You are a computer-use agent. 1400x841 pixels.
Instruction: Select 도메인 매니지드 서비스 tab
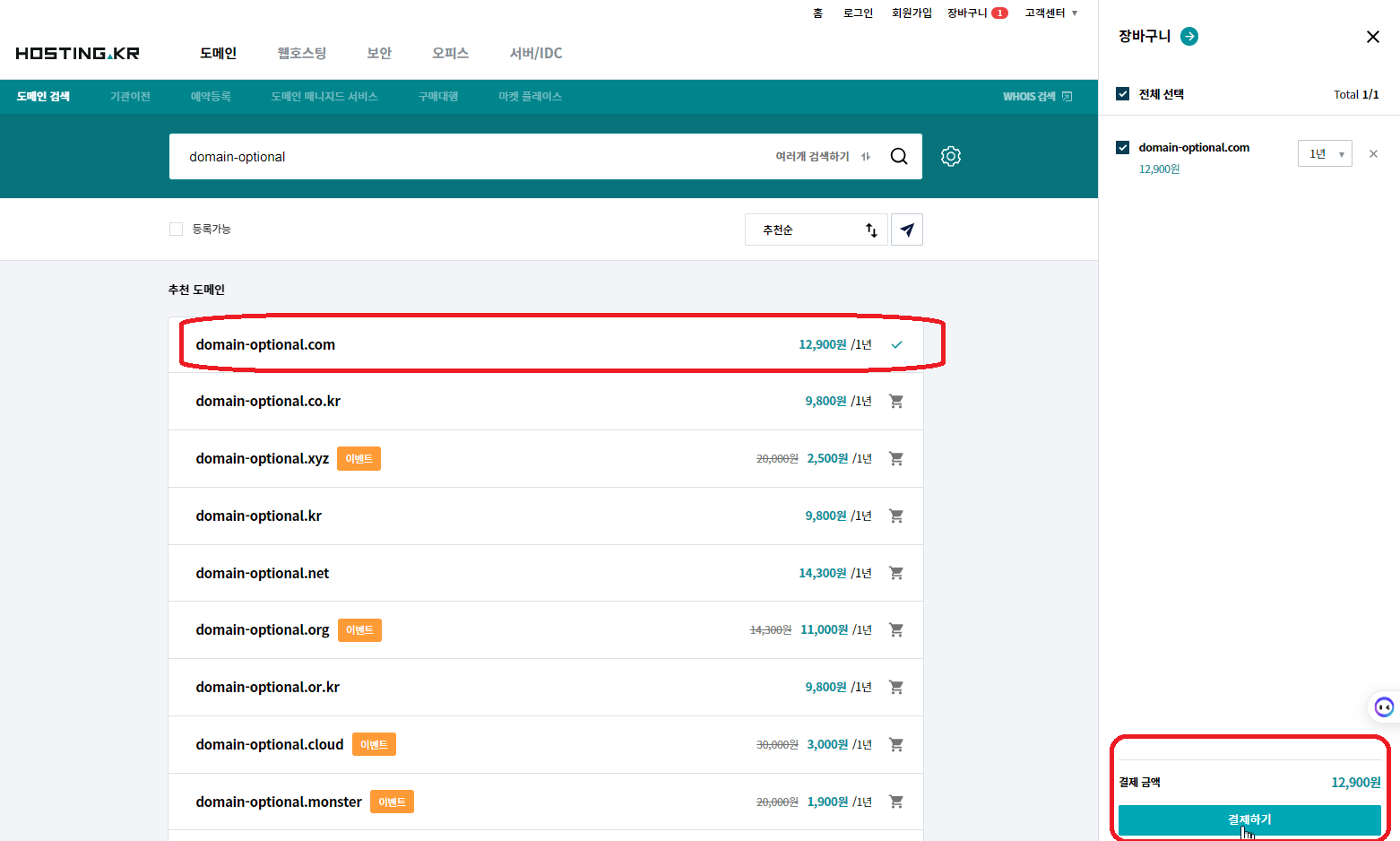tap(324, 96)
